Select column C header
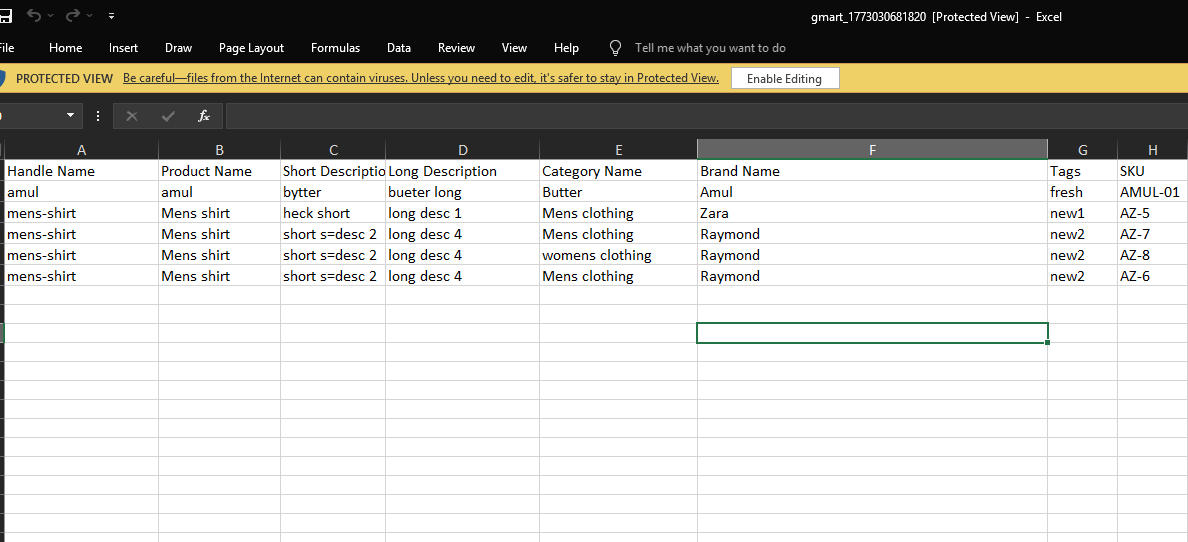The width and height of the screenshot is (1188, 542). click(333, 150)
